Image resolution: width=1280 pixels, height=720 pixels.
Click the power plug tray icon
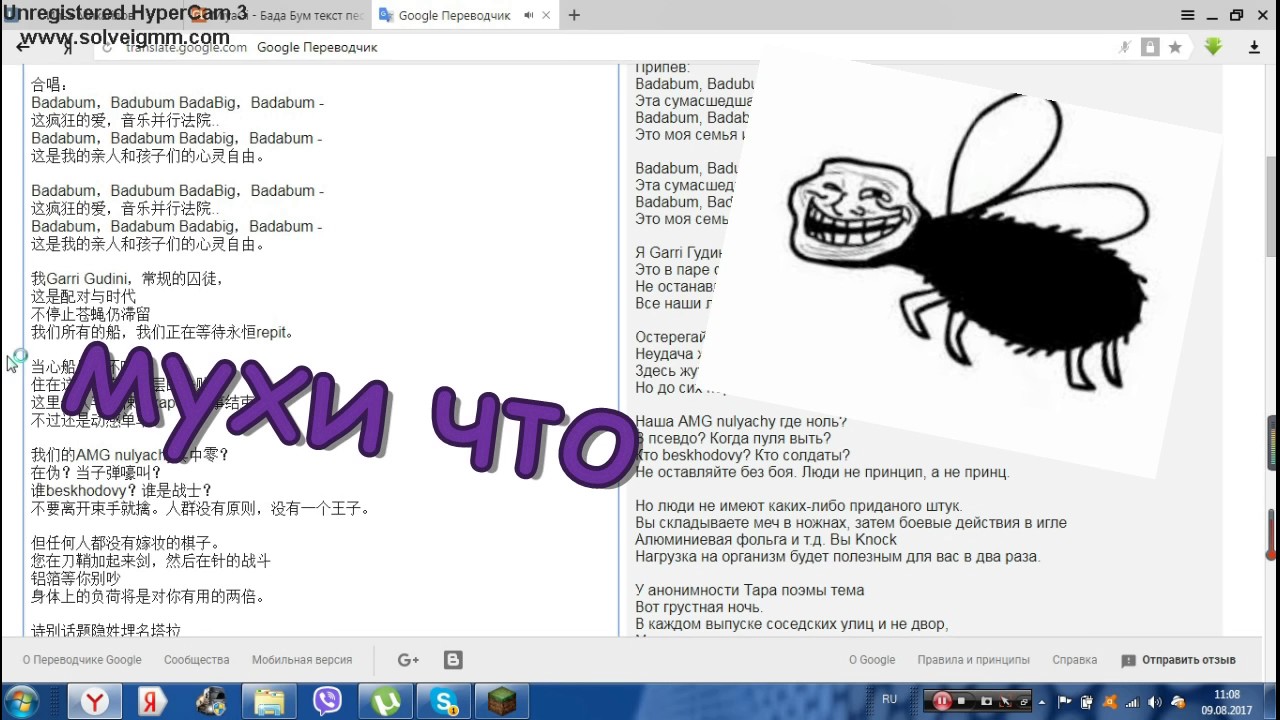click(1086, 701)
